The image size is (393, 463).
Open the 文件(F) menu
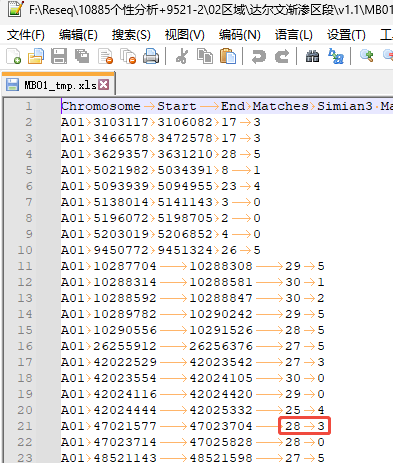(26, 35)
